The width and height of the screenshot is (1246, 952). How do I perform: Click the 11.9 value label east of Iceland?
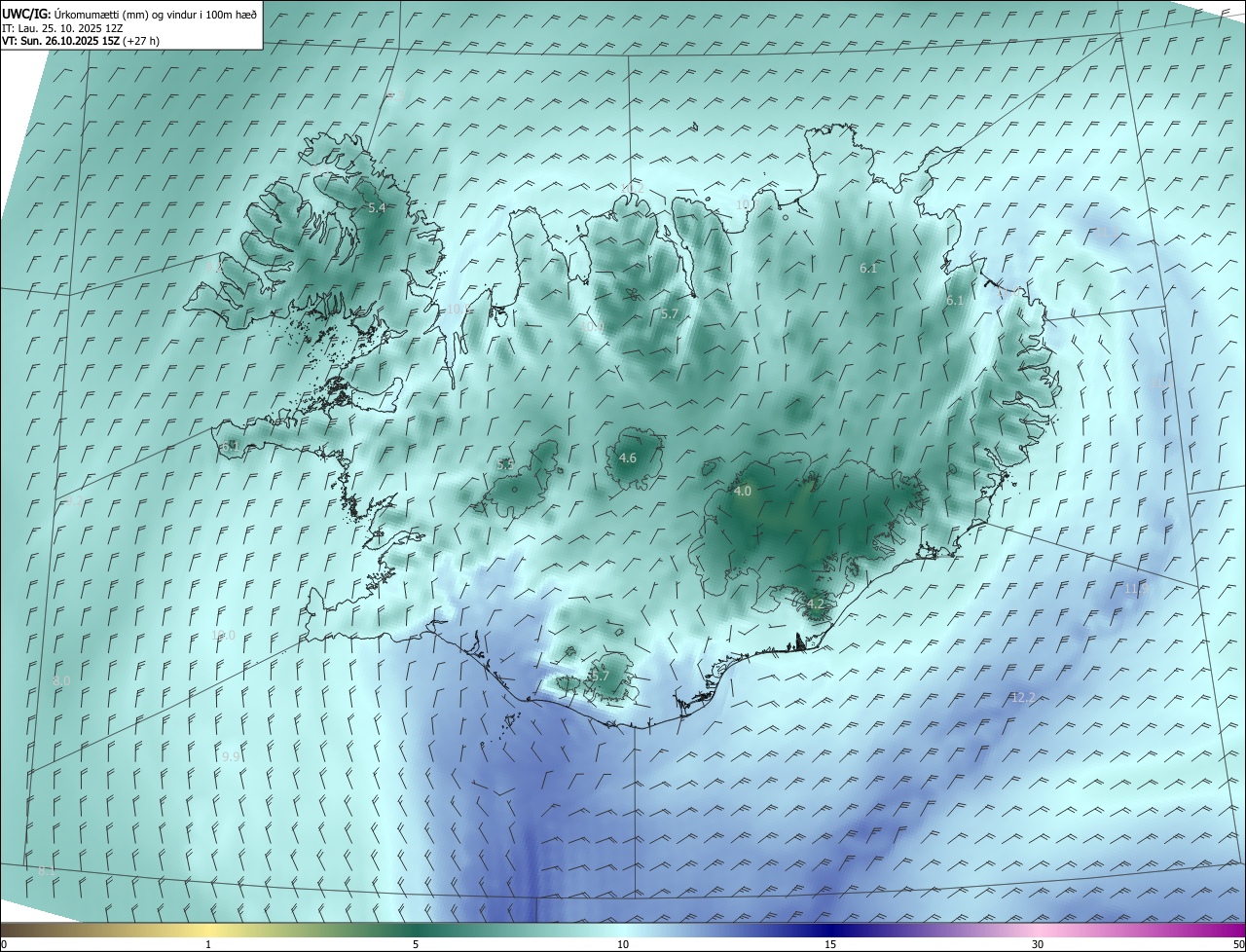(1136, 589)
